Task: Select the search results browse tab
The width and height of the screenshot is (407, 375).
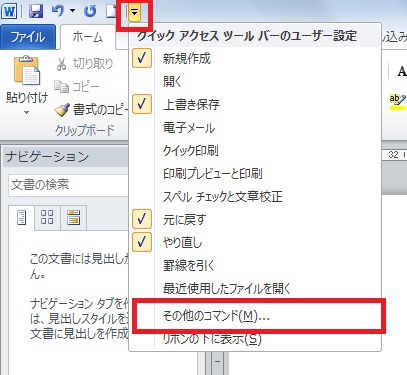Action: [73, 217]
